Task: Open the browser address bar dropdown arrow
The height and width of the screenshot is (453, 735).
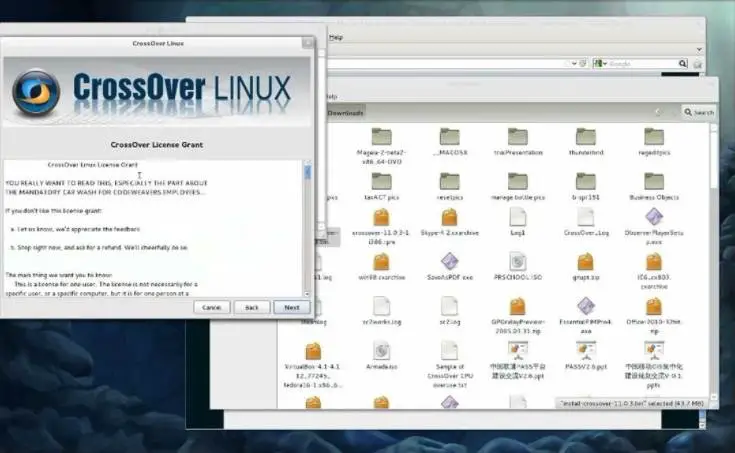Action: pyautogui.click(x=574, y=63)
